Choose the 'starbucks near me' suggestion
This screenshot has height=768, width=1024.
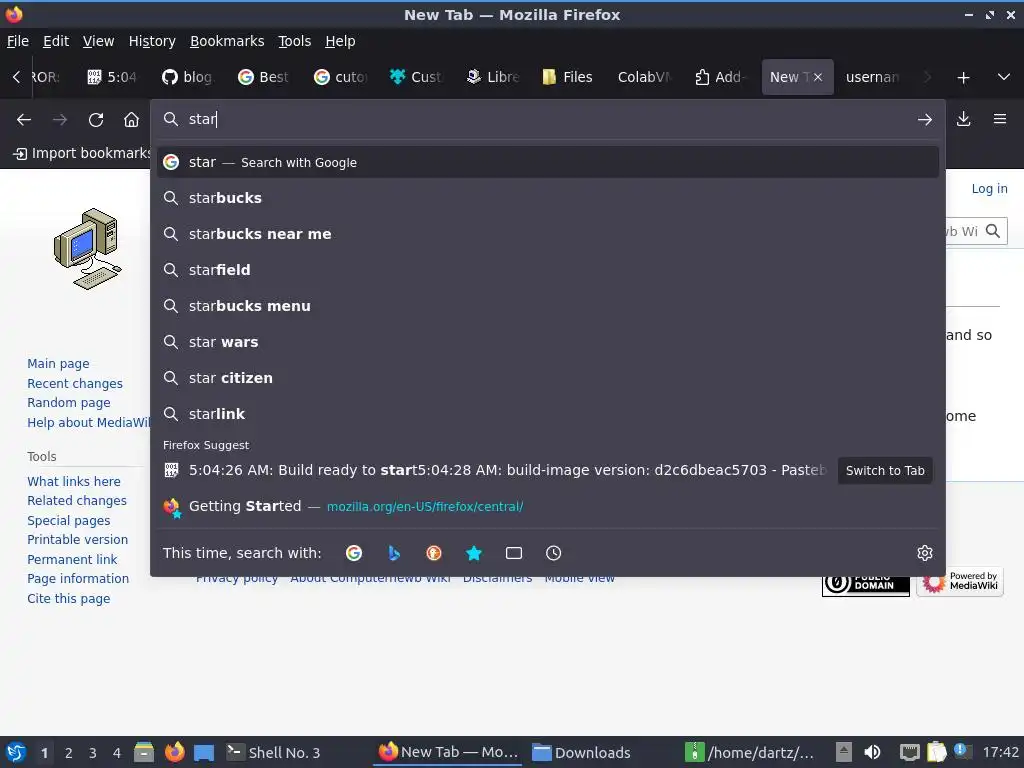(x=548, y=234)
